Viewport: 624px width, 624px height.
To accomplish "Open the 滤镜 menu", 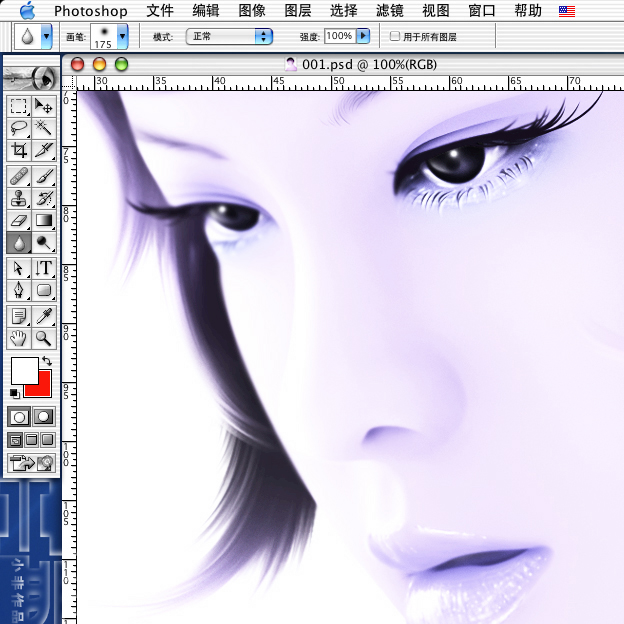I will tap(390, 11).
